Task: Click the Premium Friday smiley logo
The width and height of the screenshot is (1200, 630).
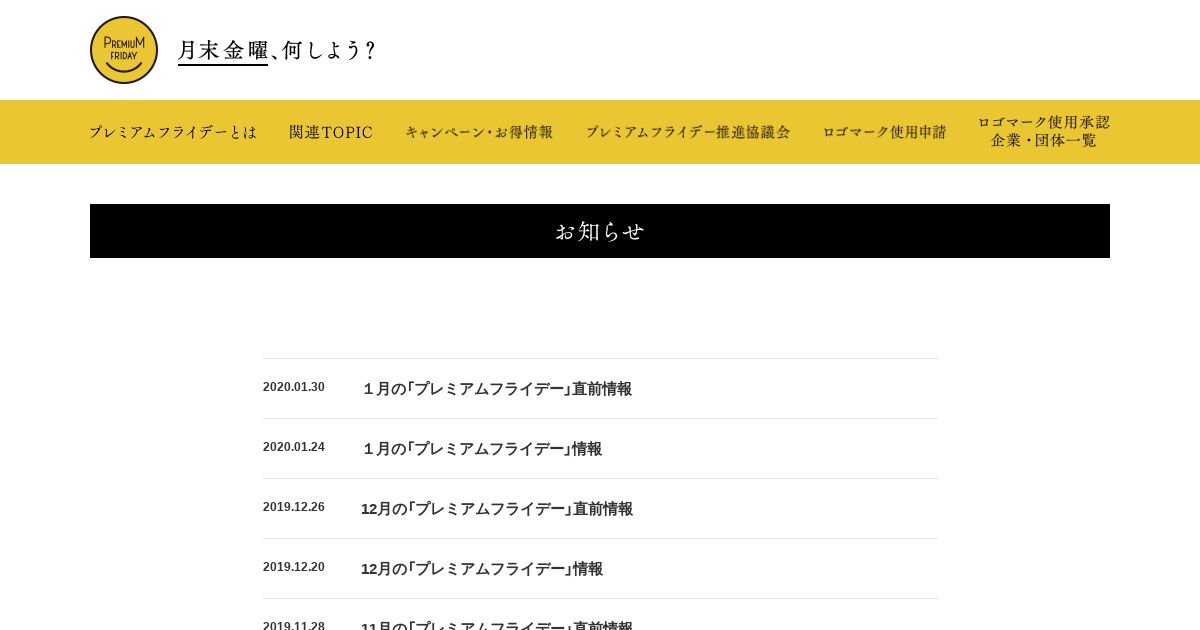Action: [124, 50]
